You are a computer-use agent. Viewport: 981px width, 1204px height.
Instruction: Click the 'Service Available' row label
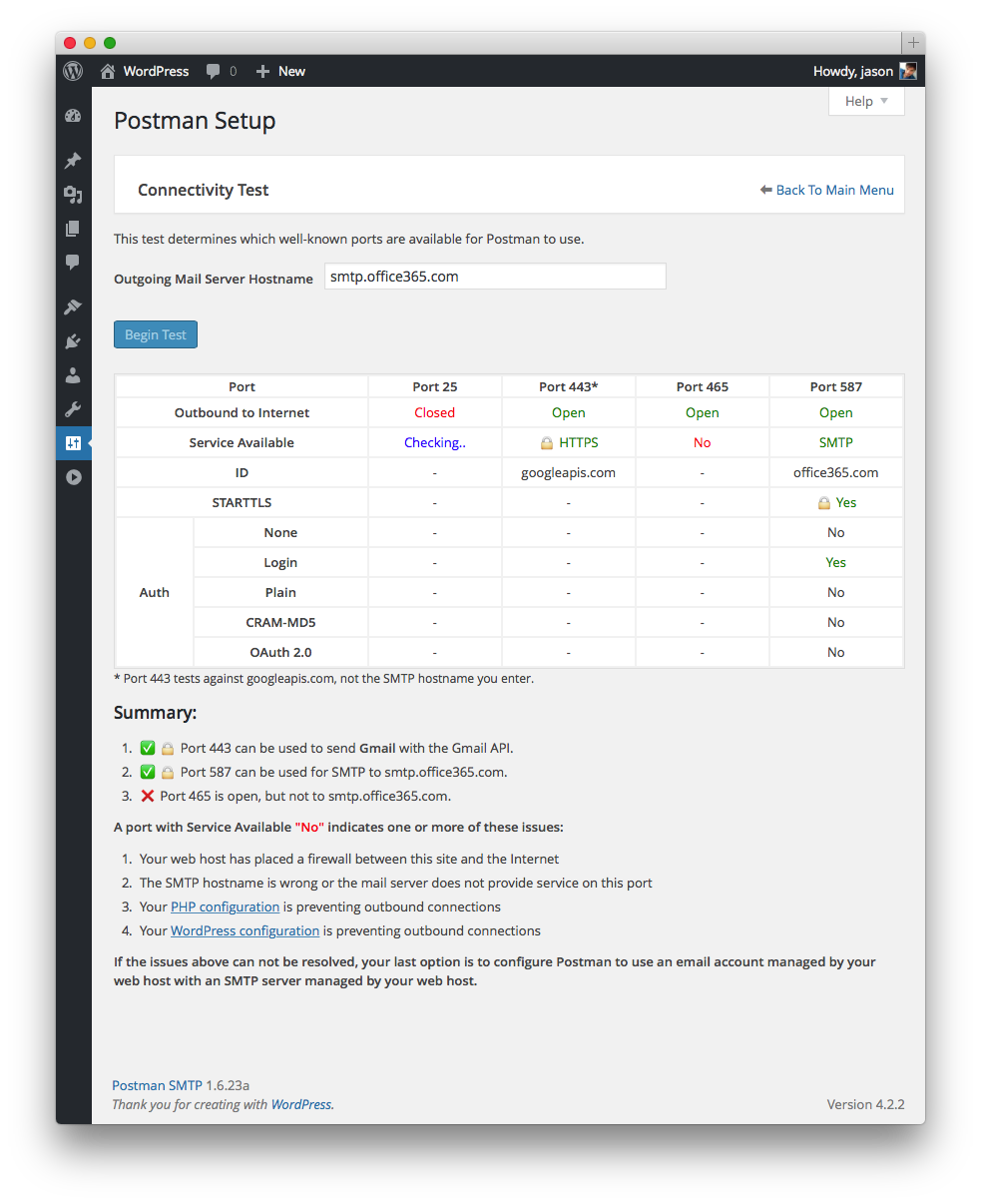pos(242,442)
